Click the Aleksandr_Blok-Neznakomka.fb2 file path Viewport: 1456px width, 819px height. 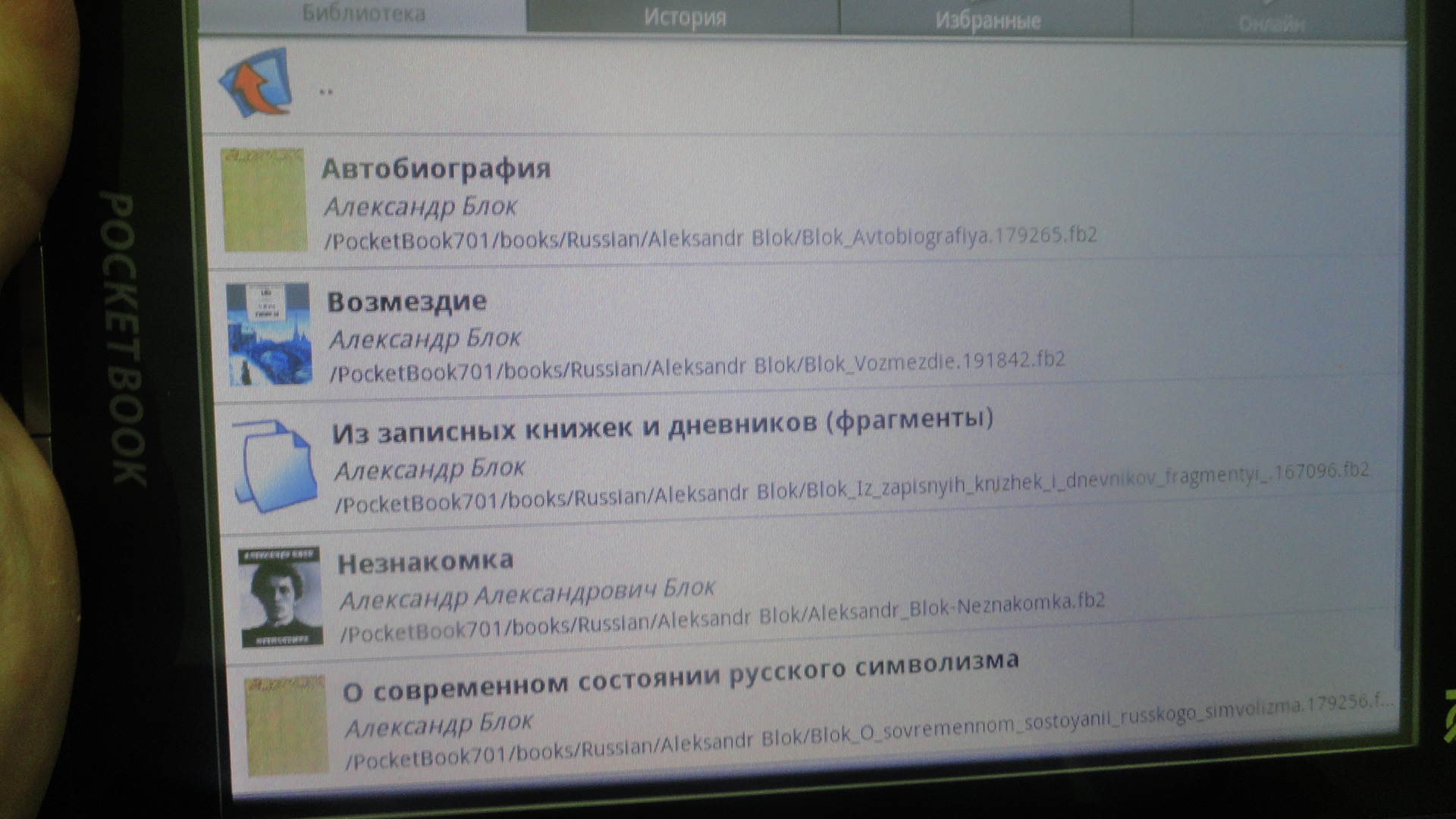point(722,619)
